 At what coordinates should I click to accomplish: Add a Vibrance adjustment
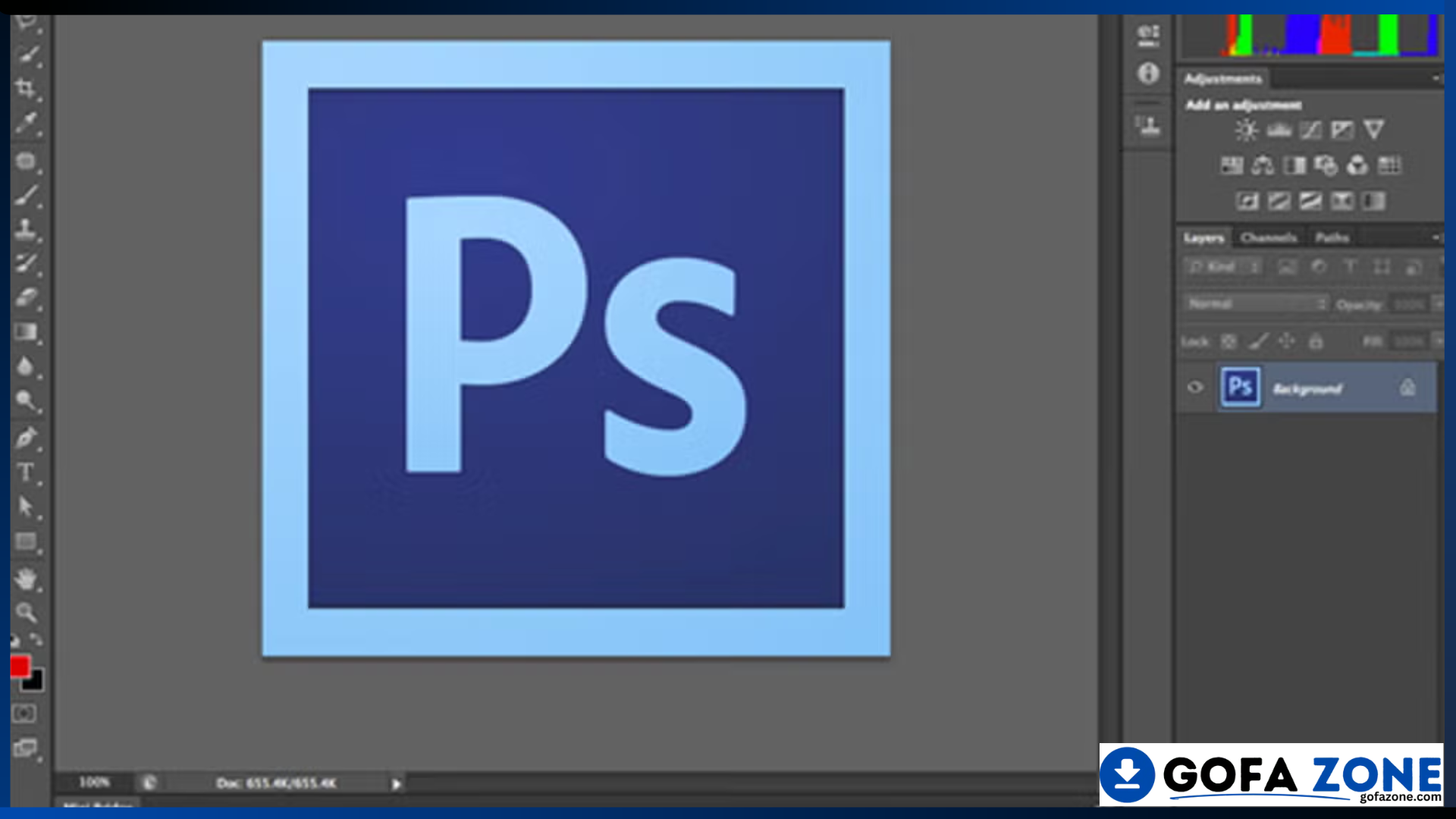click(x=1373, y=130)
